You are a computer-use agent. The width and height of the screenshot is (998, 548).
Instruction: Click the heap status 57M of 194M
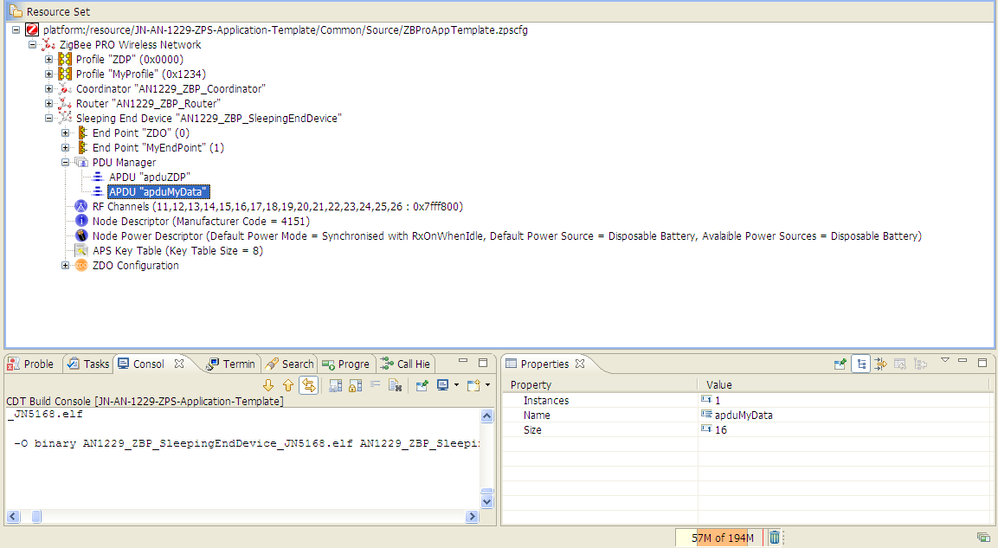point(720,538)
